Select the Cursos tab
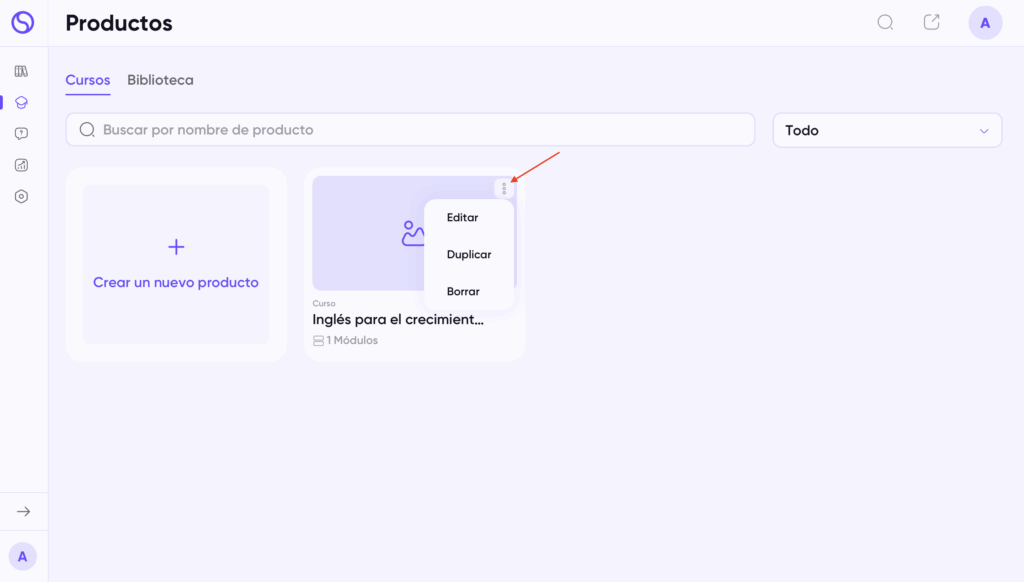The image size is (1024, 582). (88, 80)
